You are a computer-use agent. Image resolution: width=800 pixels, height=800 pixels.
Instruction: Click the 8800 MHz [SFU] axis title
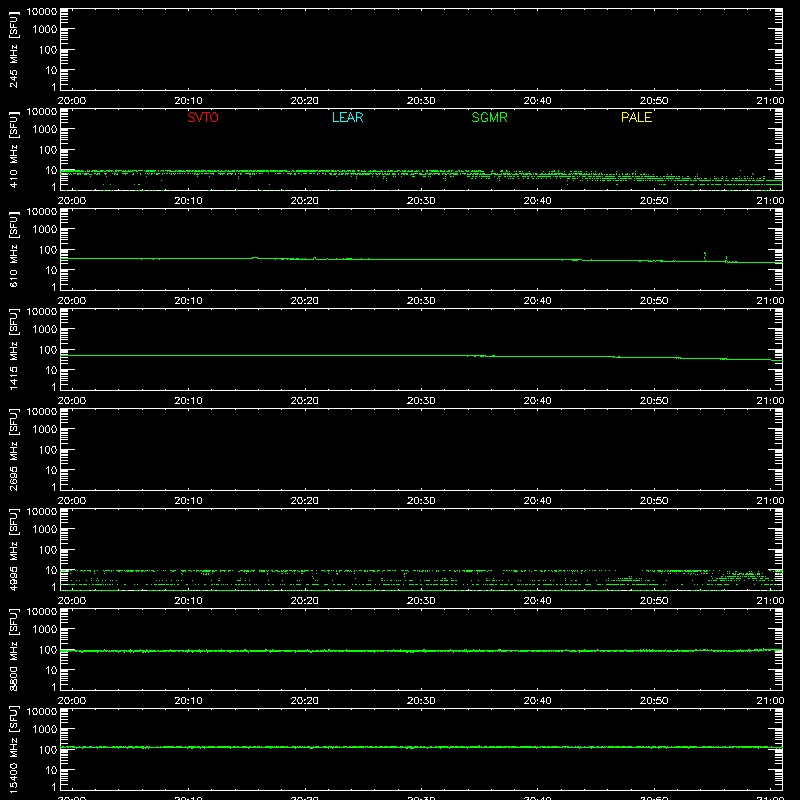tap(13, 649)
